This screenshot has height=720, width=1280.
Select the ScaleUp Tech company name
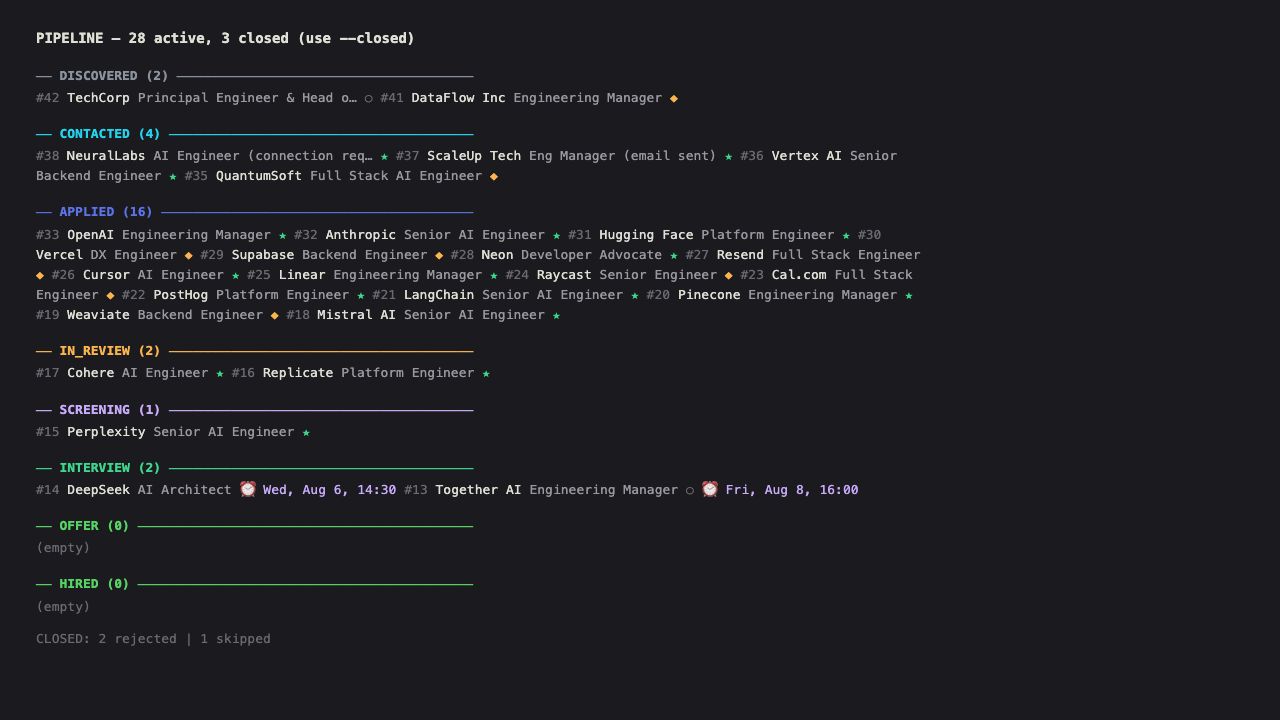pyautogui.click(x=474, y=156)
